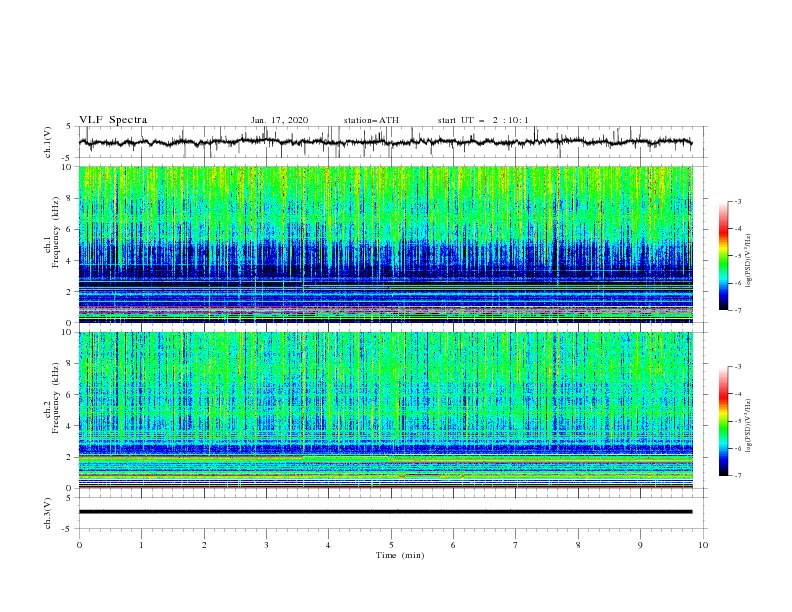The image size is (792, 612).
Task: Click time axis tick label '3'
Action: point(266,545)
